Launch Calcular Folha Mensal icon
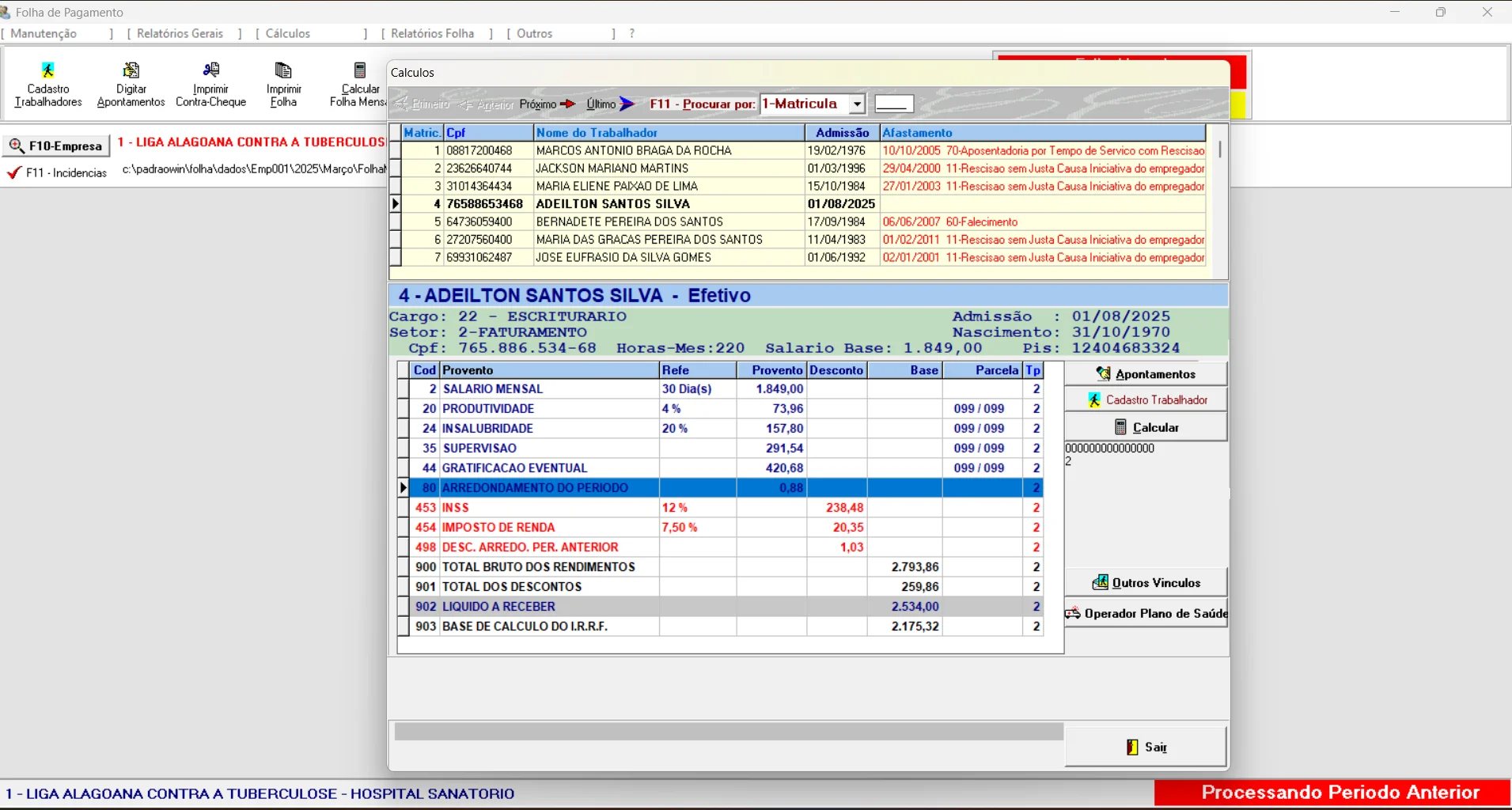 click(x=359, y=84)
